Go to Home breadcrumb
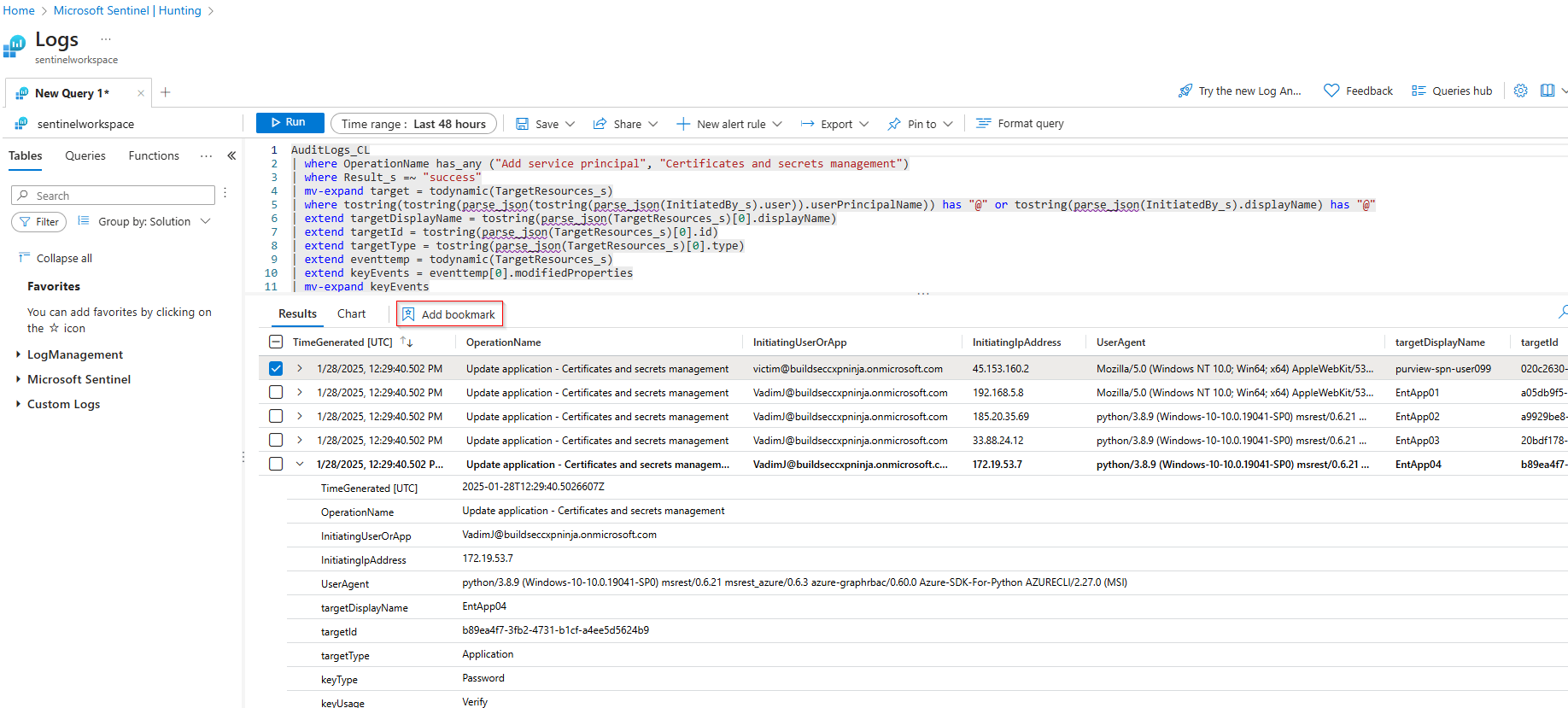Viewport: 1568px width, 708px height. coord(19,10)
